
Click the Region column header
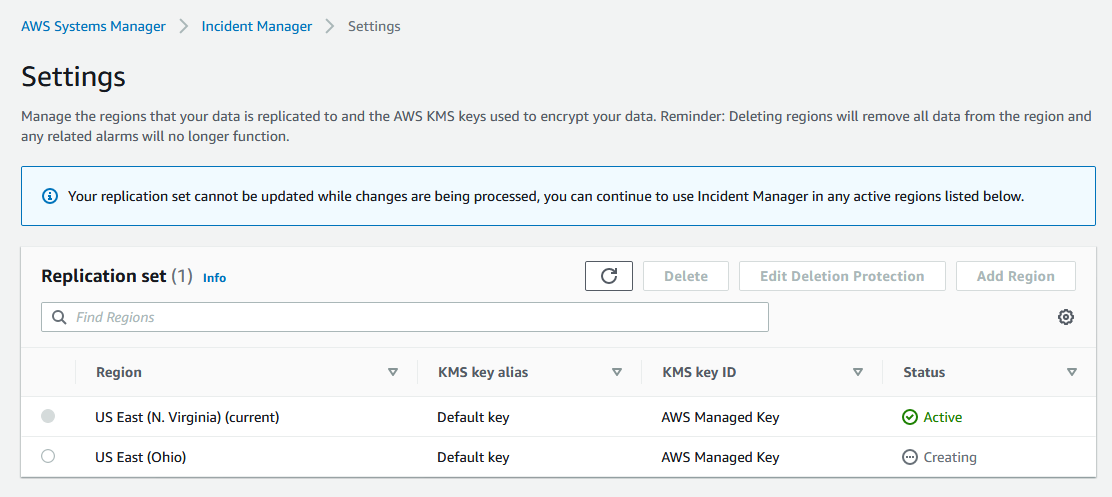118,372
